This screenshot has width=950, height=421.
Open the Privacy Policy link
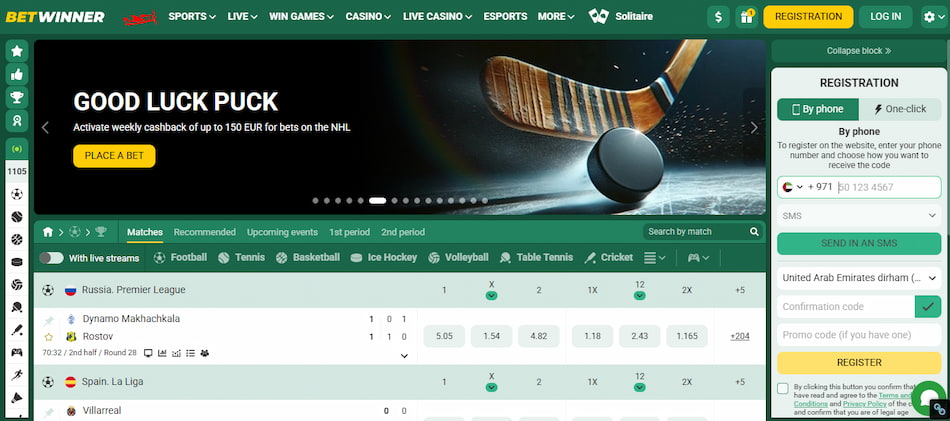(863, 403)
